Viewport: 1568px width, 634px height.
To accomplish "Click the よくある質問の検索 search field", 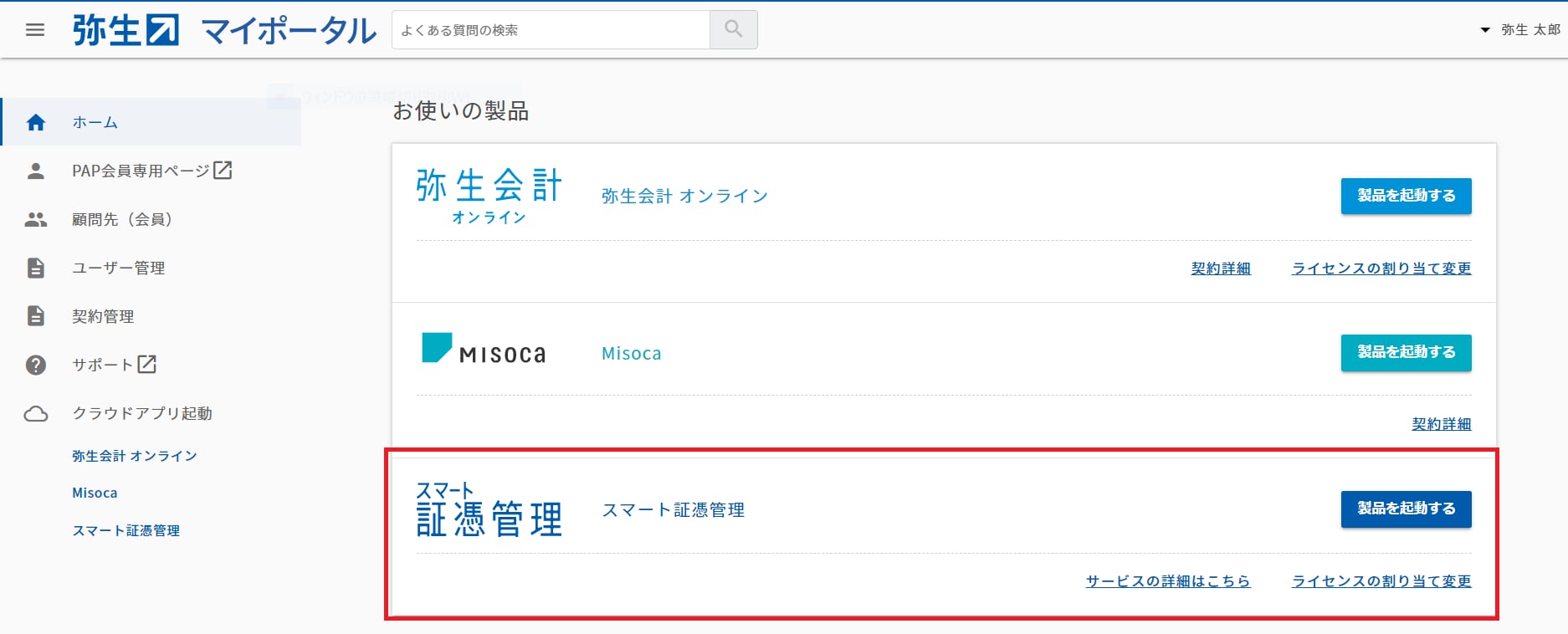I will point(551,29).
